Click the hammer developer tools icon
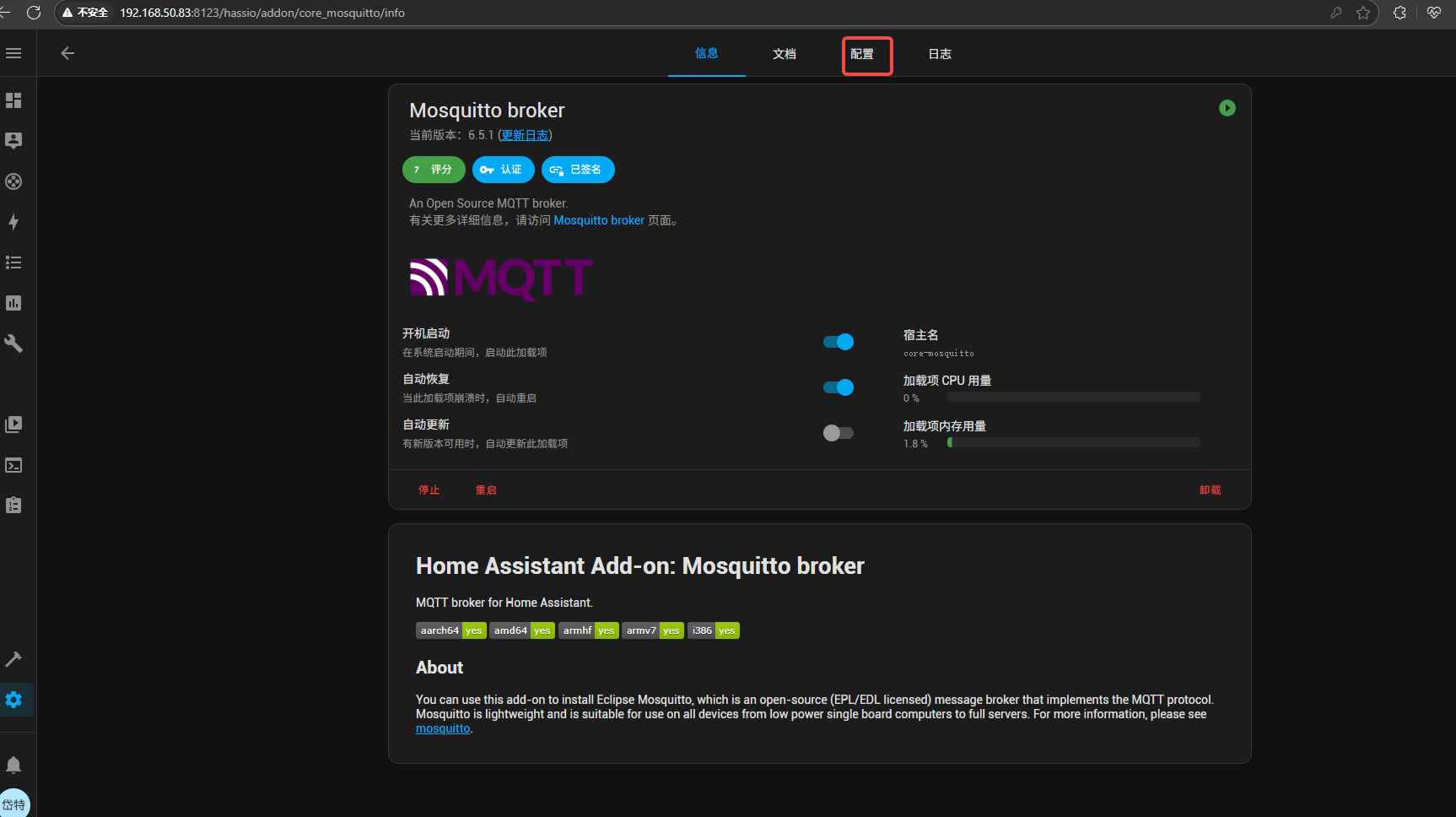 (13, 659)
